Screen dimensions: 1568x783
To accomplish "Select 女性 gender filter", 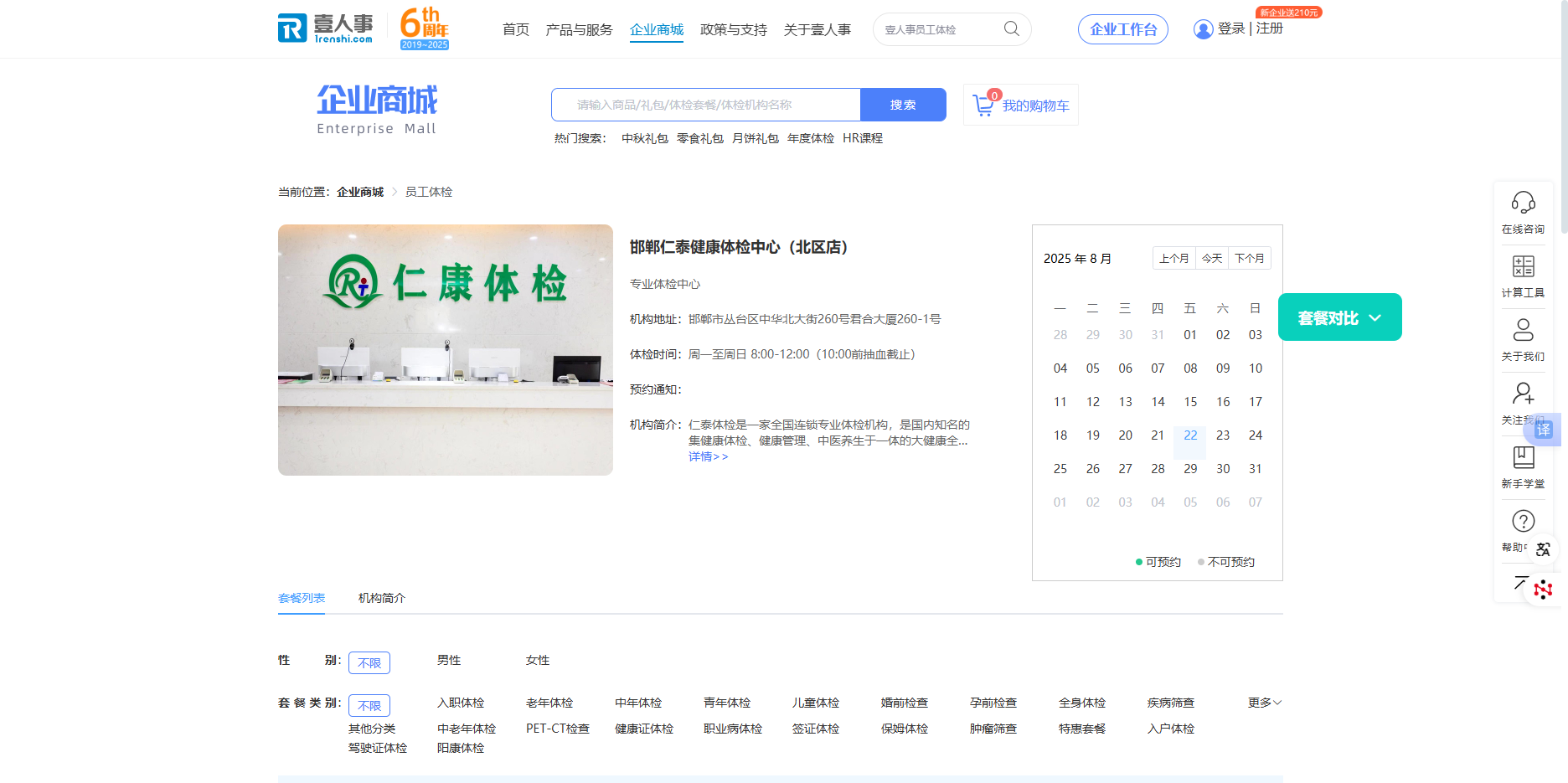I will 538,660.
